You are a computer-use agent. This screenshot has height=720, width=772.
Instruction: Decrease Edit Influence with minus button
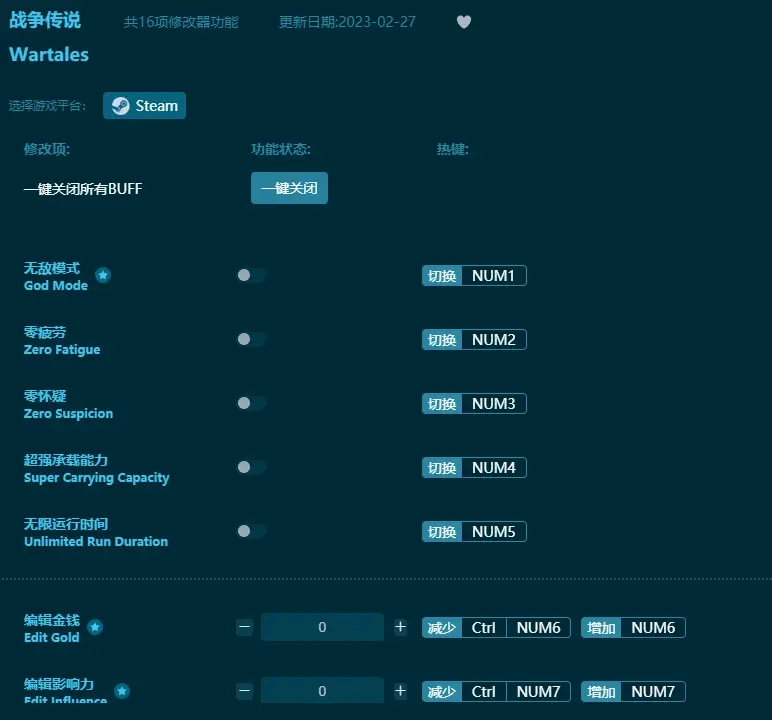click(244, 691)
